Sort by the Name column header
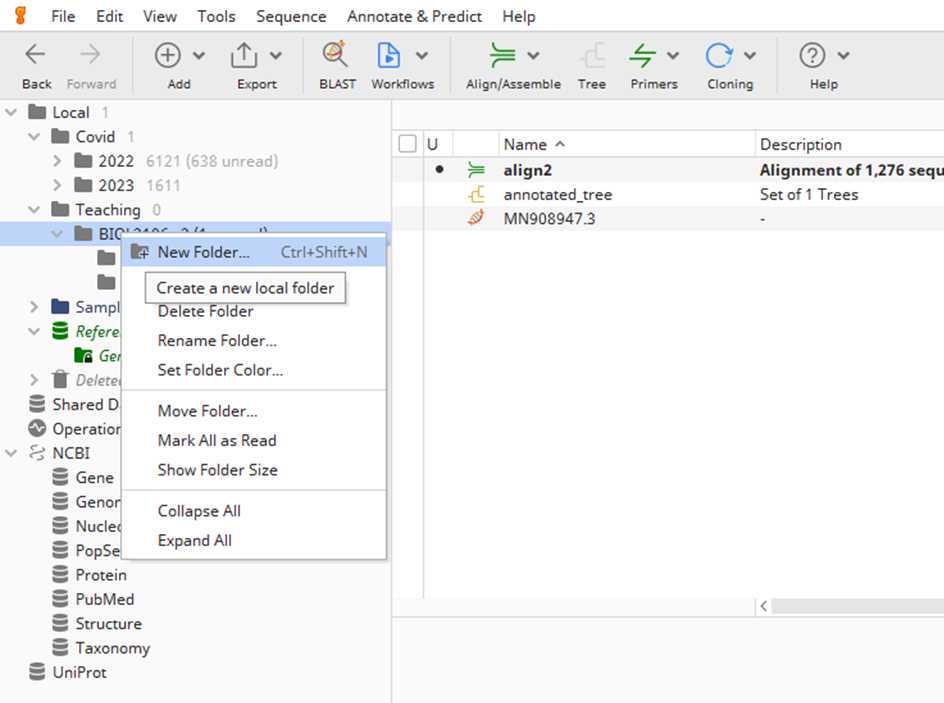This screenshot has width=944, height=703. pyautogui.click(x=626, y=144)
